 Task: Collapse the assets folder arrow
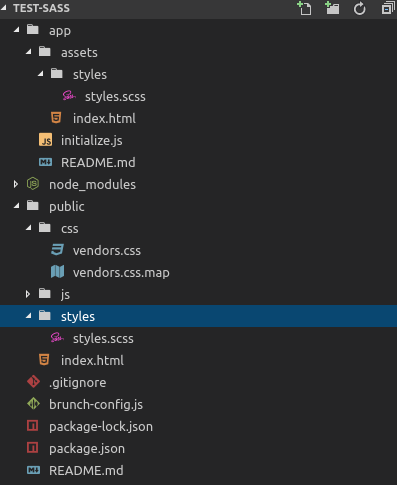[x=29, y=52]
